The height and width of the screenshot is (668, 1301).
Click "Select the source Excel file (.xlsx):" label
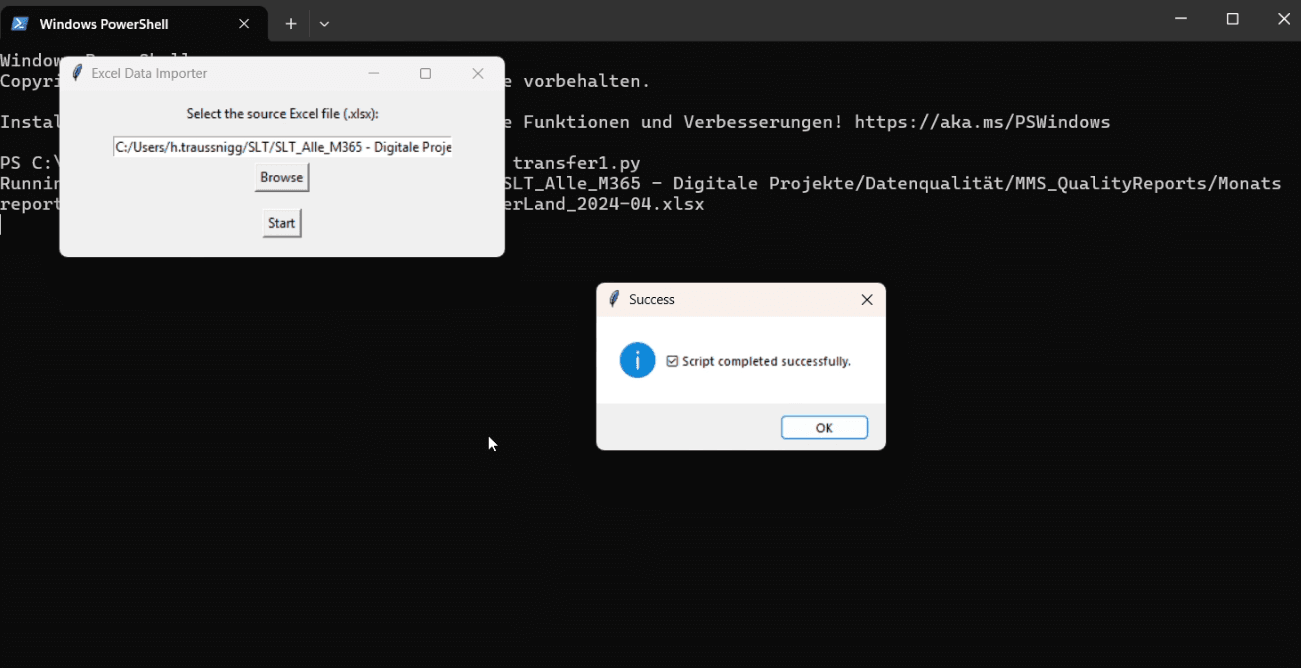pos(283,114)
